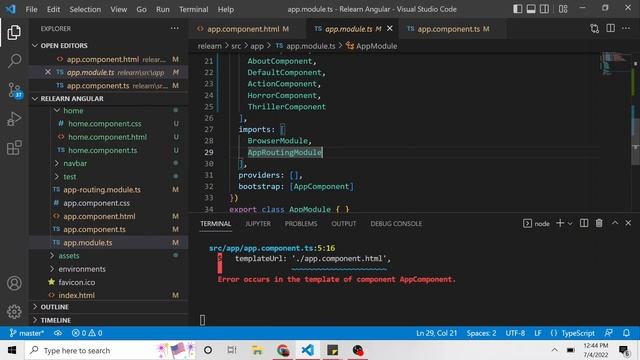Close app.module.ts in Open Editors list
This screenshot has height=360, width=640.
[48, 72]
